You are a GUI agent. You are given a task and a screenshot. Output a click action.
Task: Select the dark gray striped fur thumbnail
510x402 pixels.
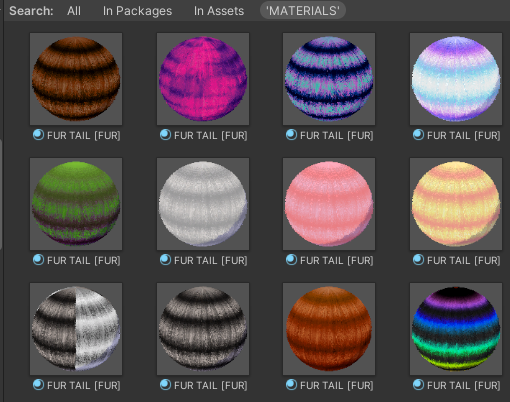pos(203,329)
